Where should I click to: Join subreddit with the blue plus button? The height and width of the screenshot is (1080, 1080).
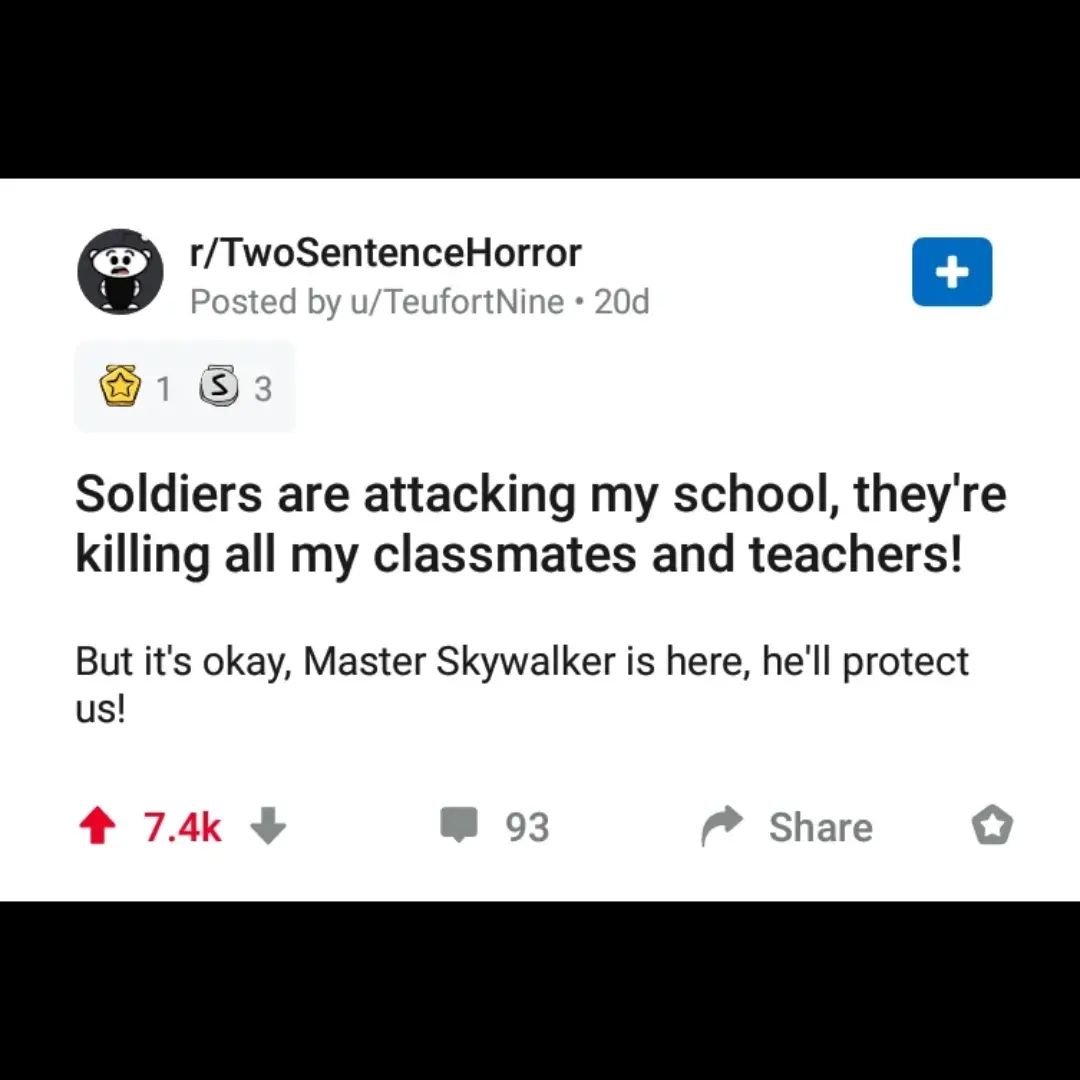[952, 271]
